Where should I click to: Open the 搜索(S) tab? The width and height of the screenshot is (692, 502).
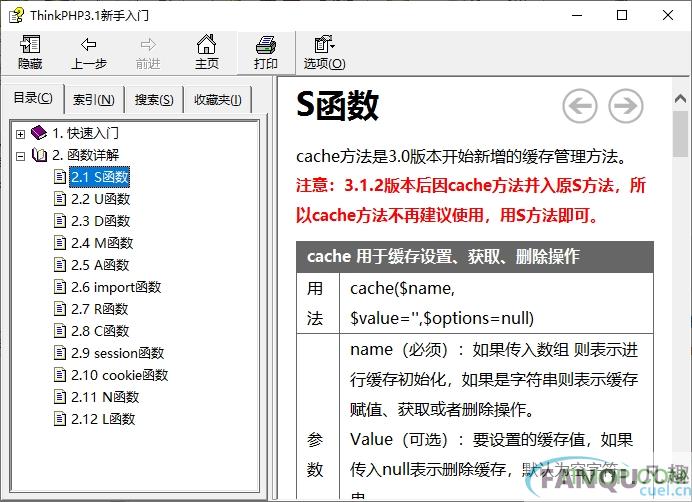[x=154, y=100]
